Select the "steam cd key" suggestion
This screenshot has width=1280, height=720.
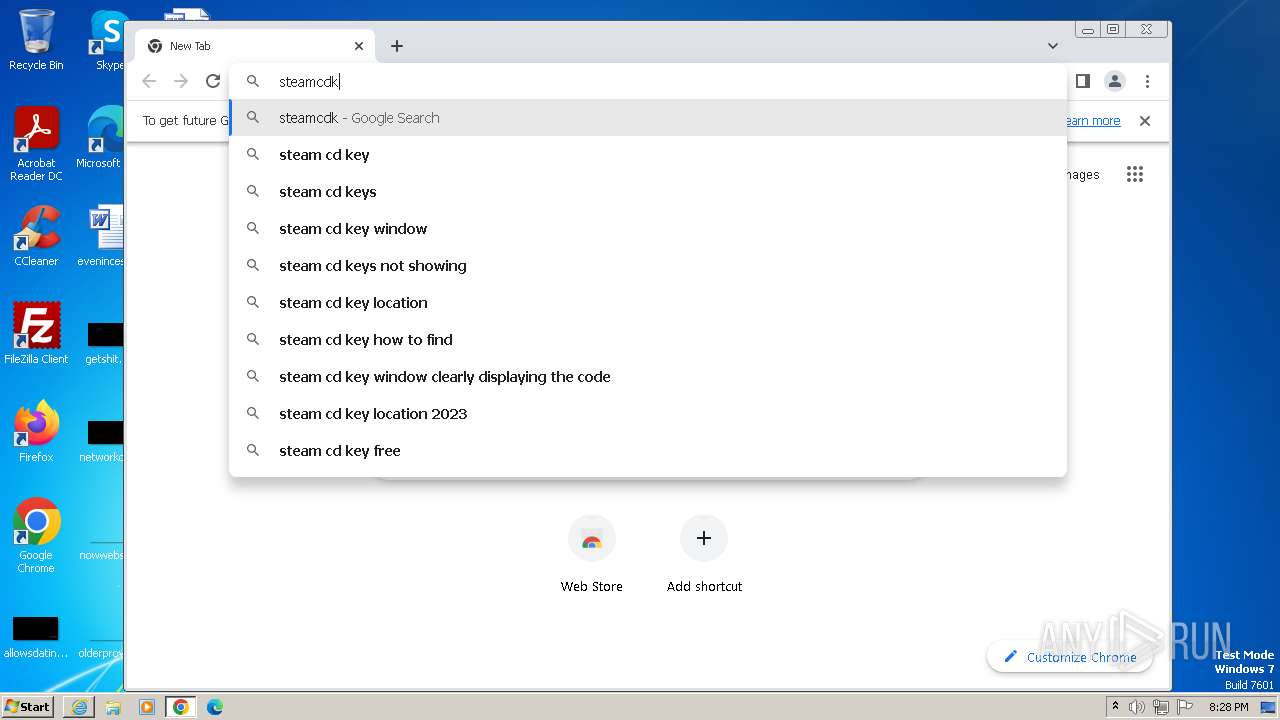648,155
